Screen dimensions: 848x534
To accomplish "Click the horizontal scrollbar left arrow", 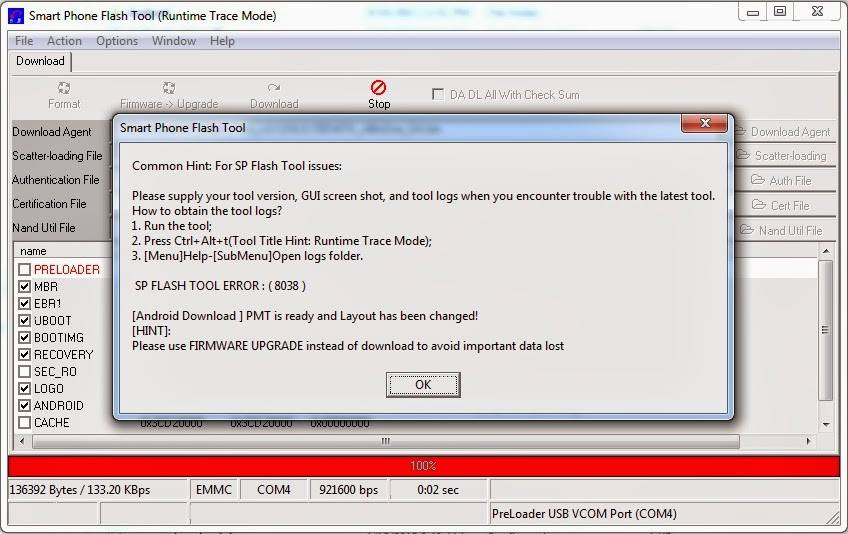I will (x=22, y=441).
